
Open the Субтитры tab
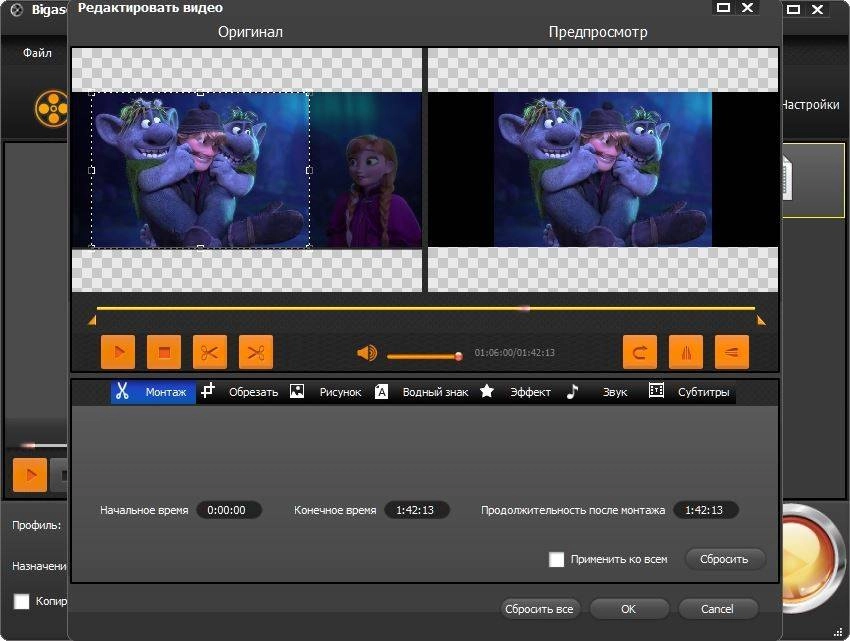click(x=689, y=392)
